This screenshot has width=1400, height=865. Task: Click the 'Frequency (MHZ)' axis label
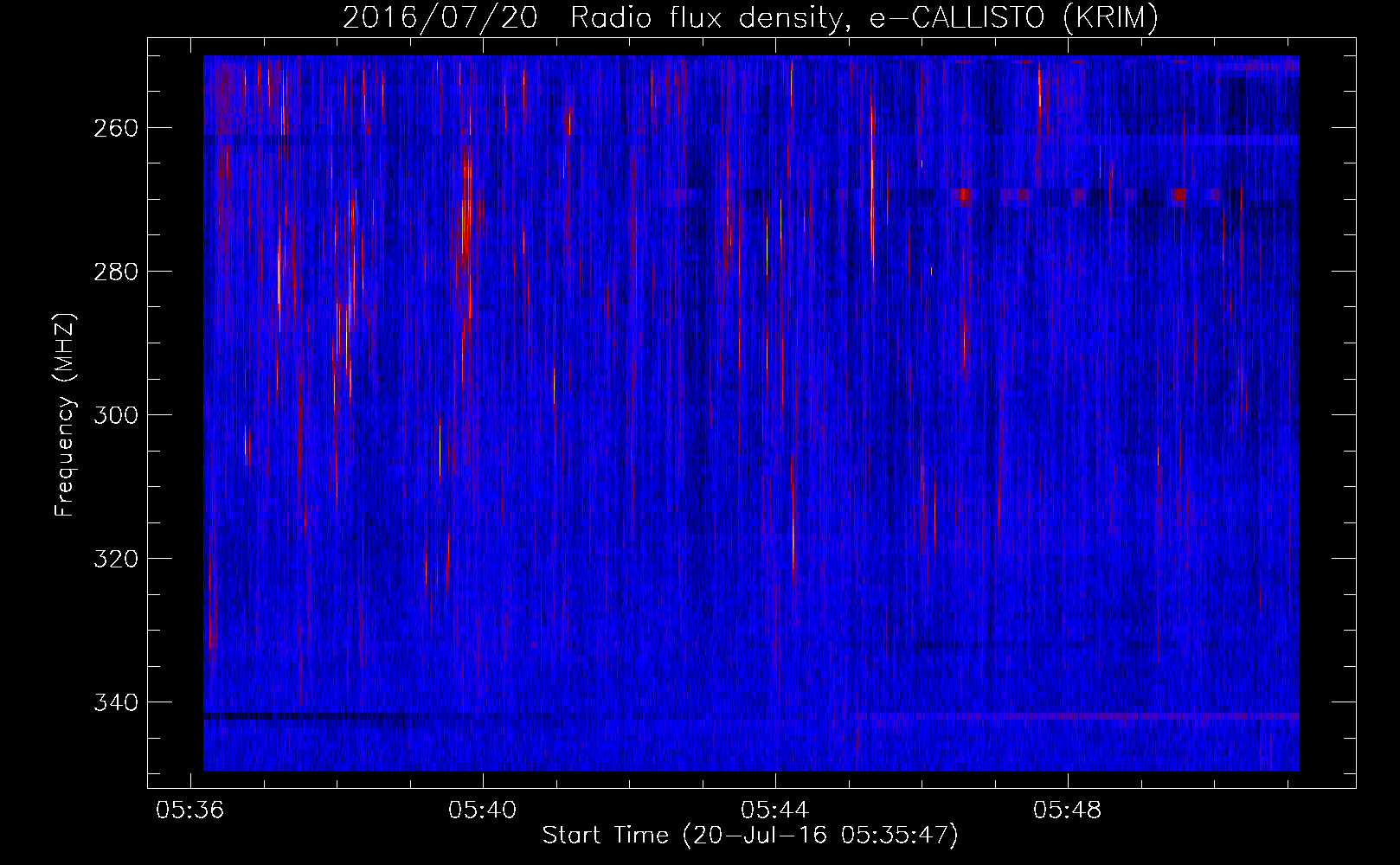click(65, 414)
